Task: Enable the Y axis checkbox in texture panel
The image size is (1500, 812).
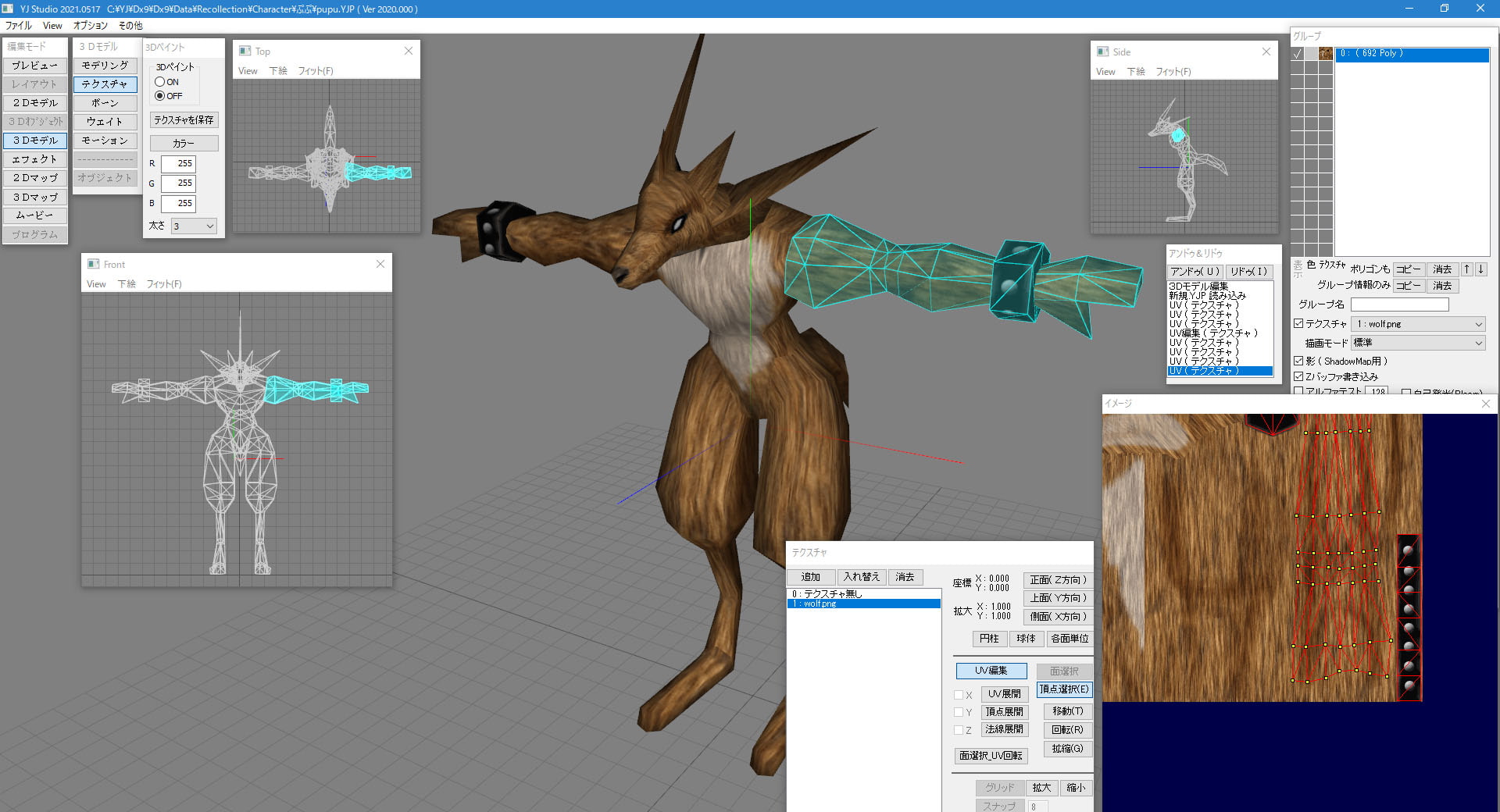Action: point(959,712)
